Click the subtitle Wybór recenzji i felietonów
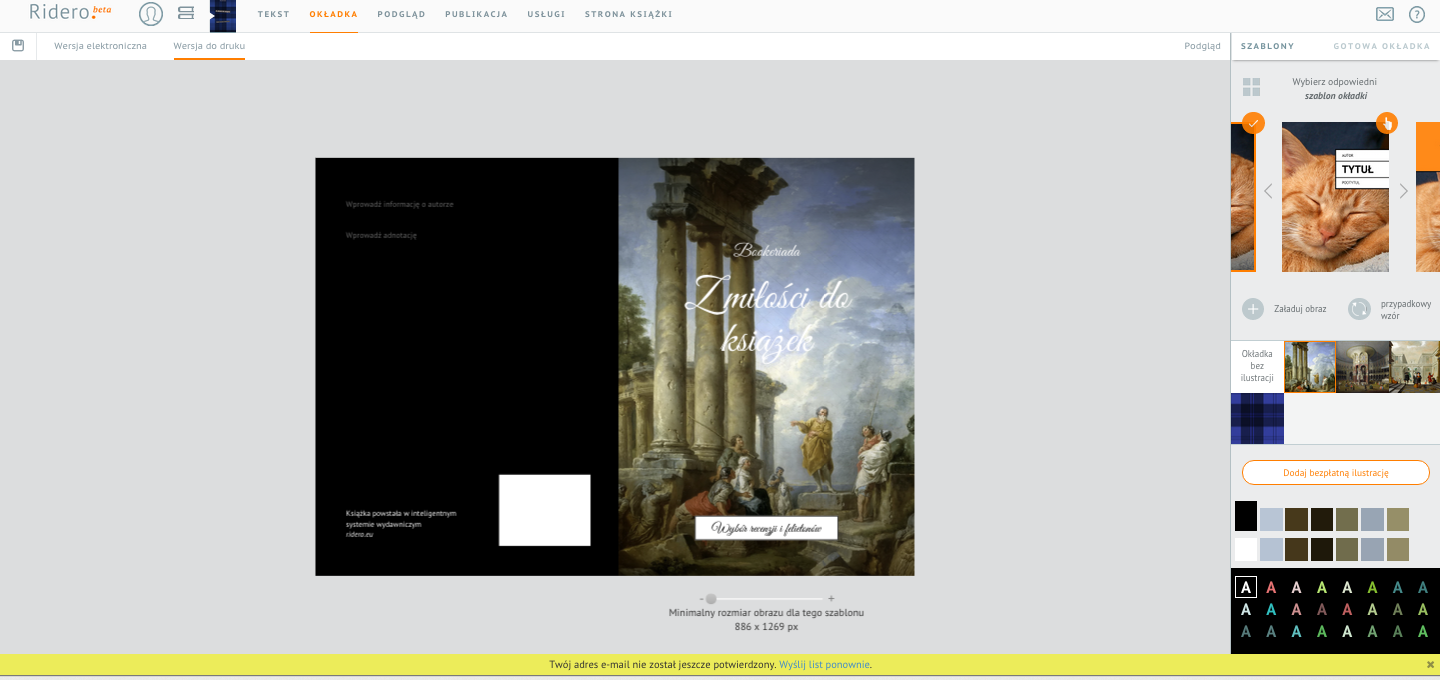1440x680 pixels. pyautogui.click(x=766, y=528)
